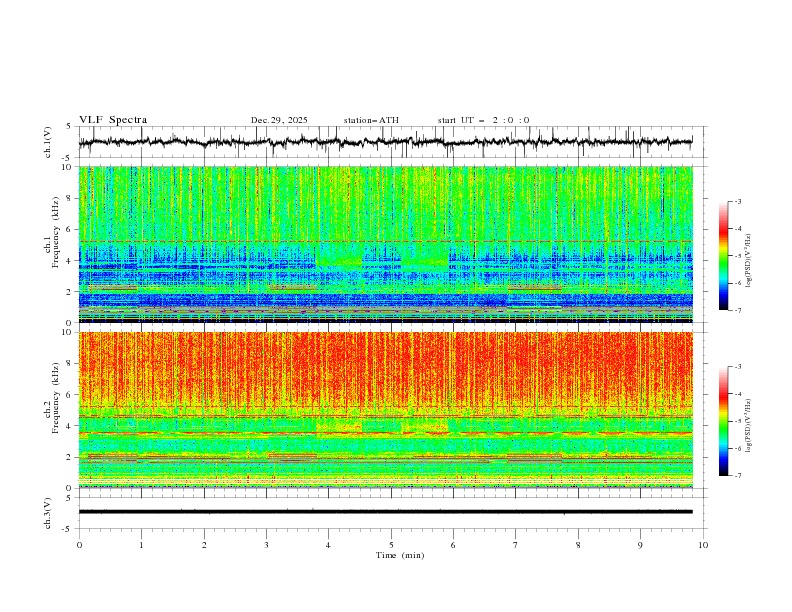Click the log(PSD) label next to ch.1 color bar
This screenshot has height=612, width=792.
[x=749, y=261]
